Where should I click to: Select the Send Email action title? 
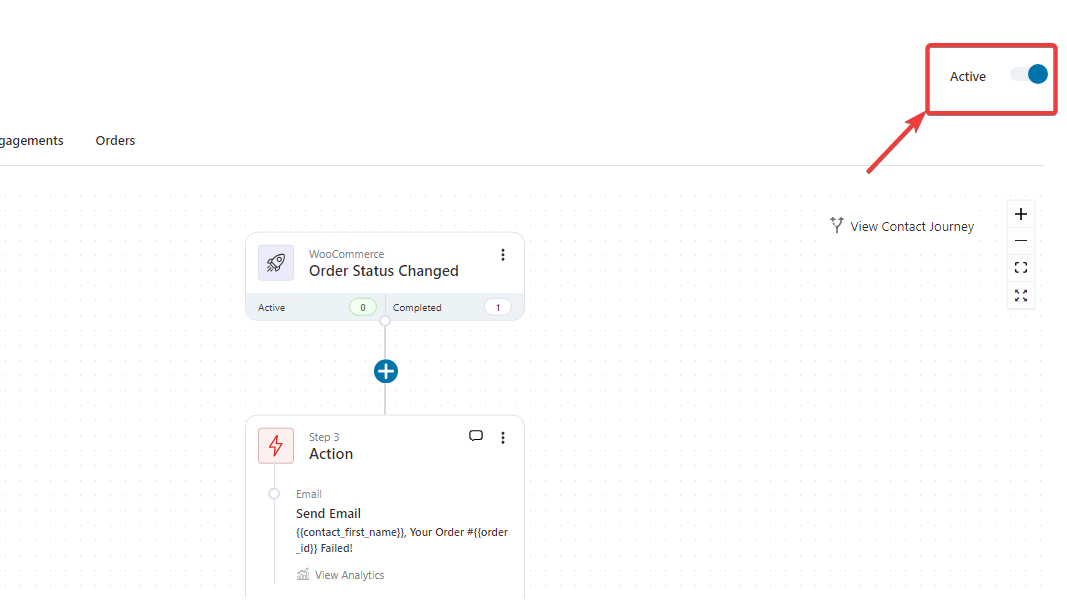328,514
